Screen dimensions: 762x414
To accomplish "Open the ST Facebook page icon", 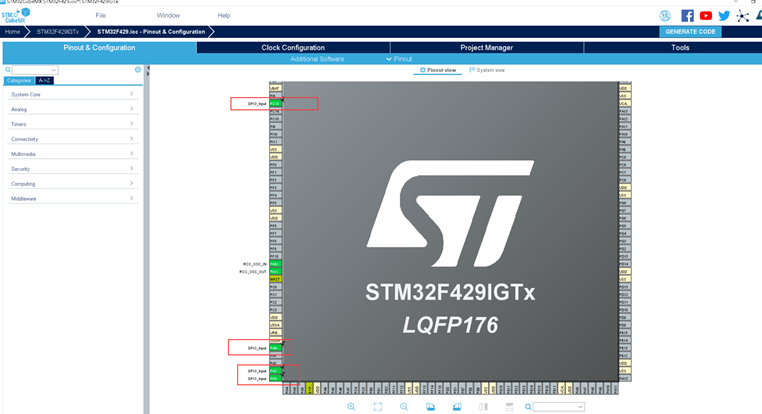I will tap(687, 16).
